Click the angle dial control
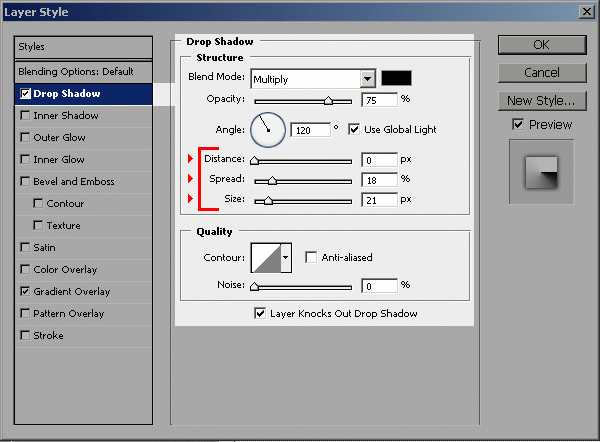This screenshot has width=600, height=442. pyautogui.click(x=267, y=128)
